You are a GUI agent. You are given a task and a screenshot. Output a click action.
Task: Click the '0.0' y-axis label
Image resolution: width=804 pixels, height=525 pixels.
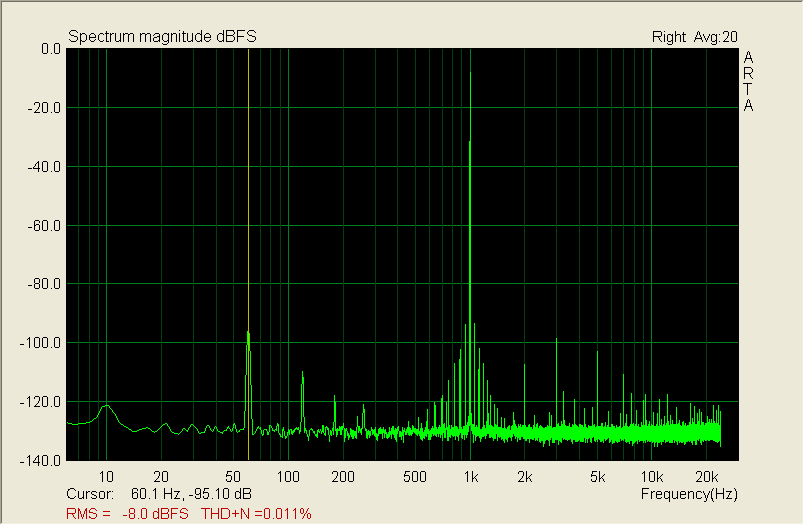pyautogui.click(x=51, y=49)
